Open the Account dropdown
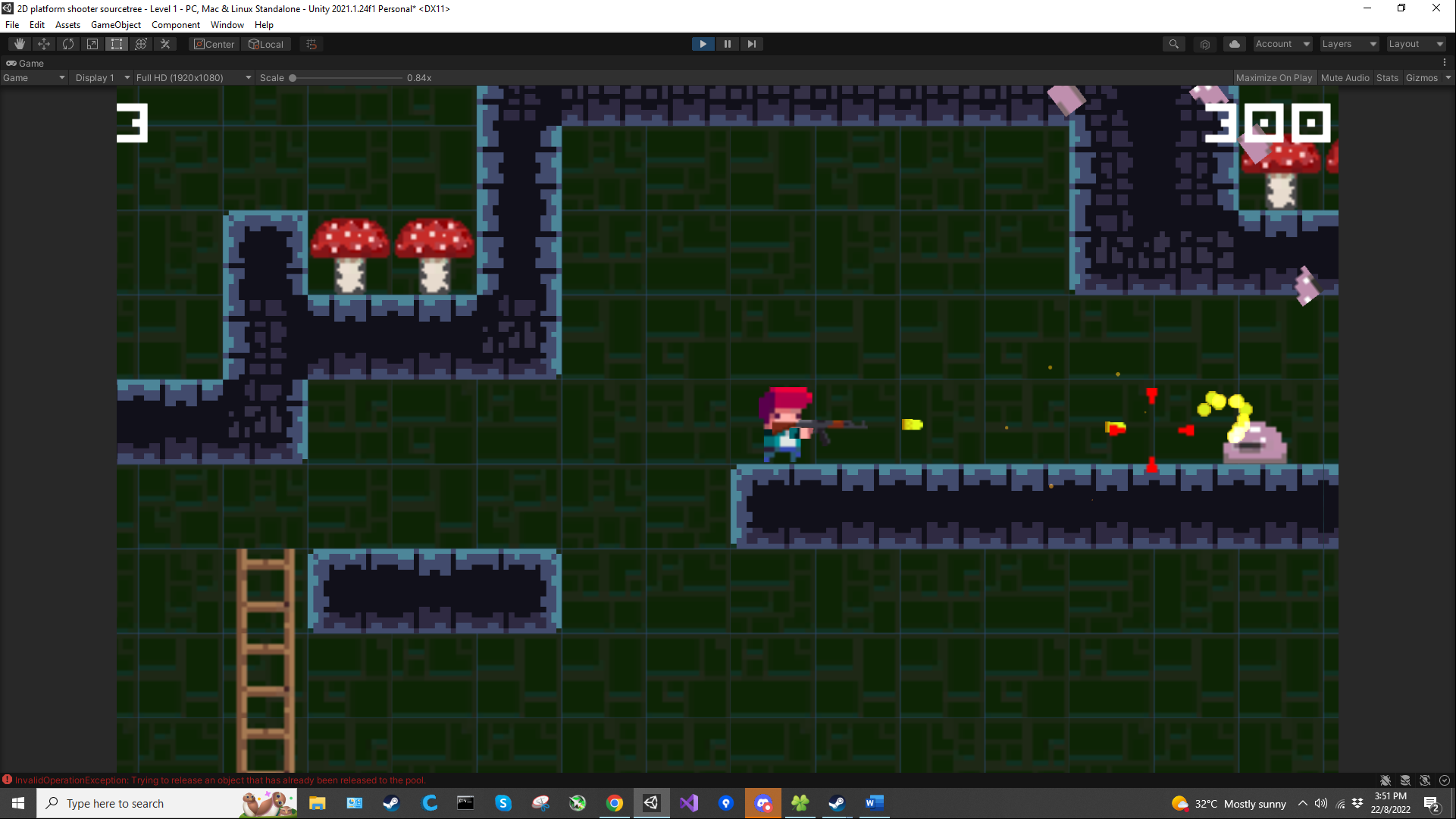The image size is (1456, 819). click(1282, 44)
